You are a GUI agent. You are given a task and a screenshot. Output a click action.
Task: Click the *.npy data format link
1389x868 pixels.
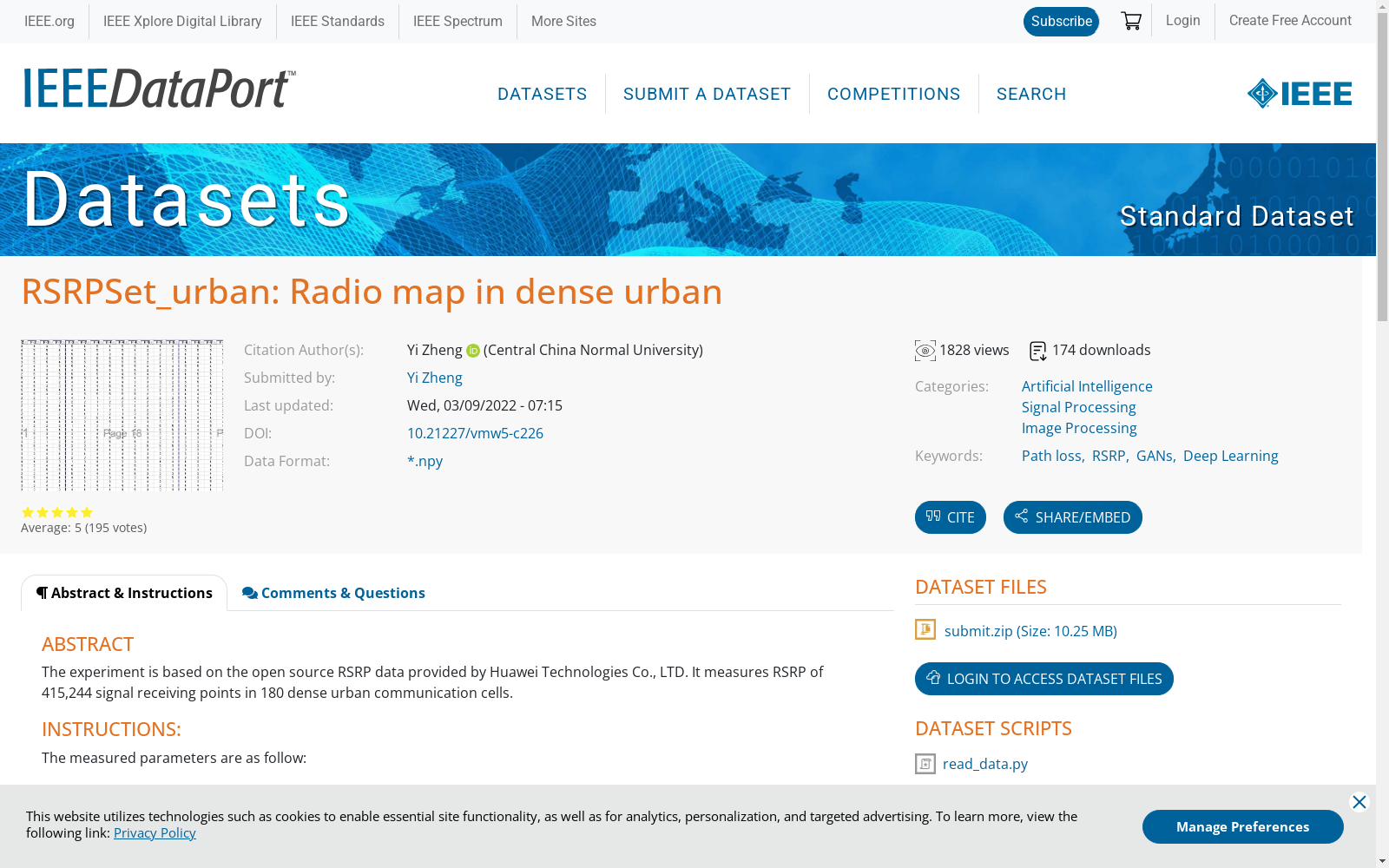[x=425, y=461]
